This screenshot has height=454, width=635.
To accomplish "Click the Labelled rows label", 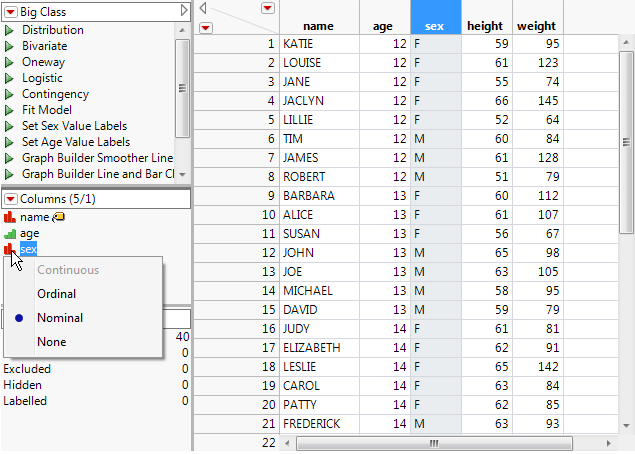I will pos(25,401).
